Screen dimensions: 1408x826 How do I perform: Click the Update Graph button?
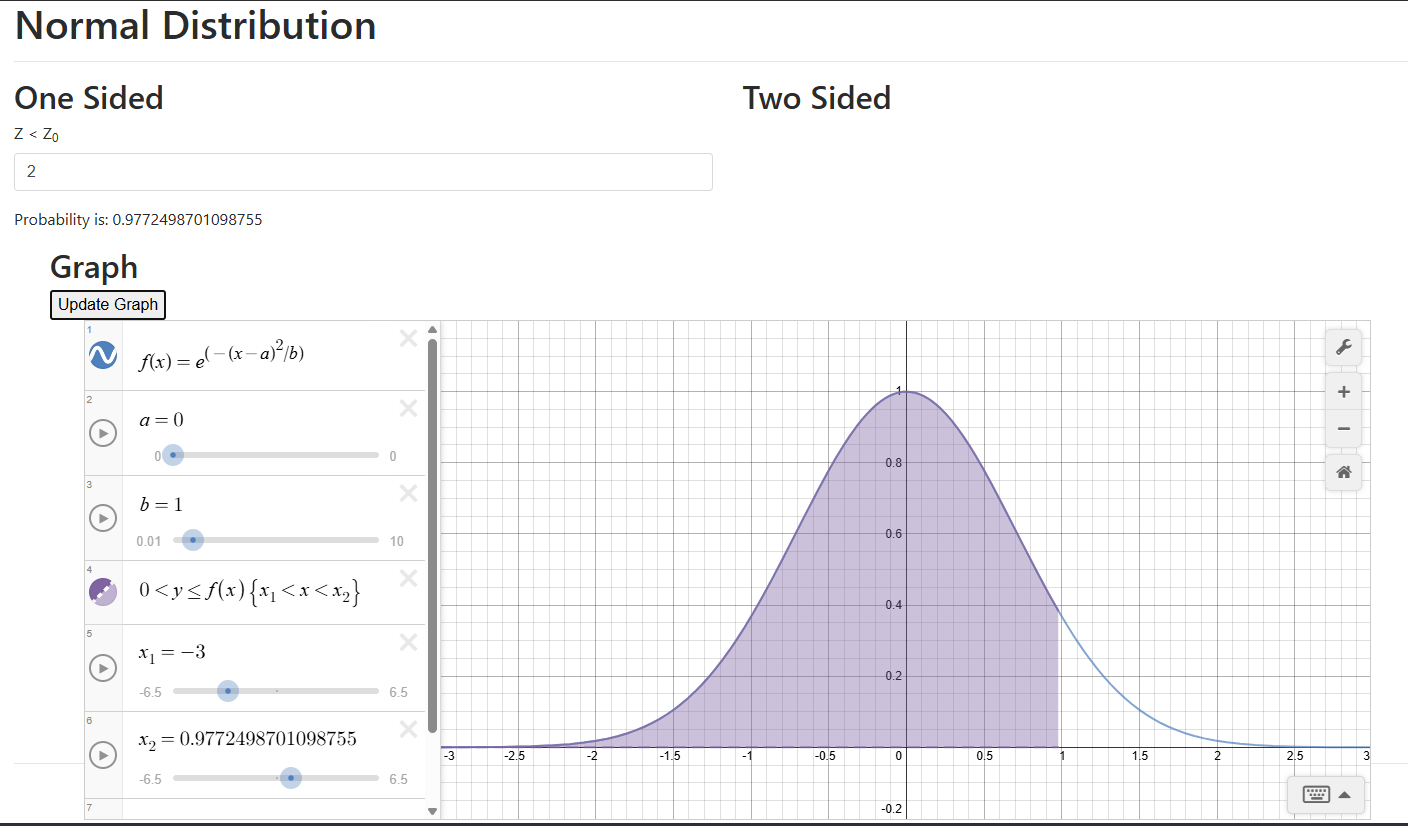point(107,304)
